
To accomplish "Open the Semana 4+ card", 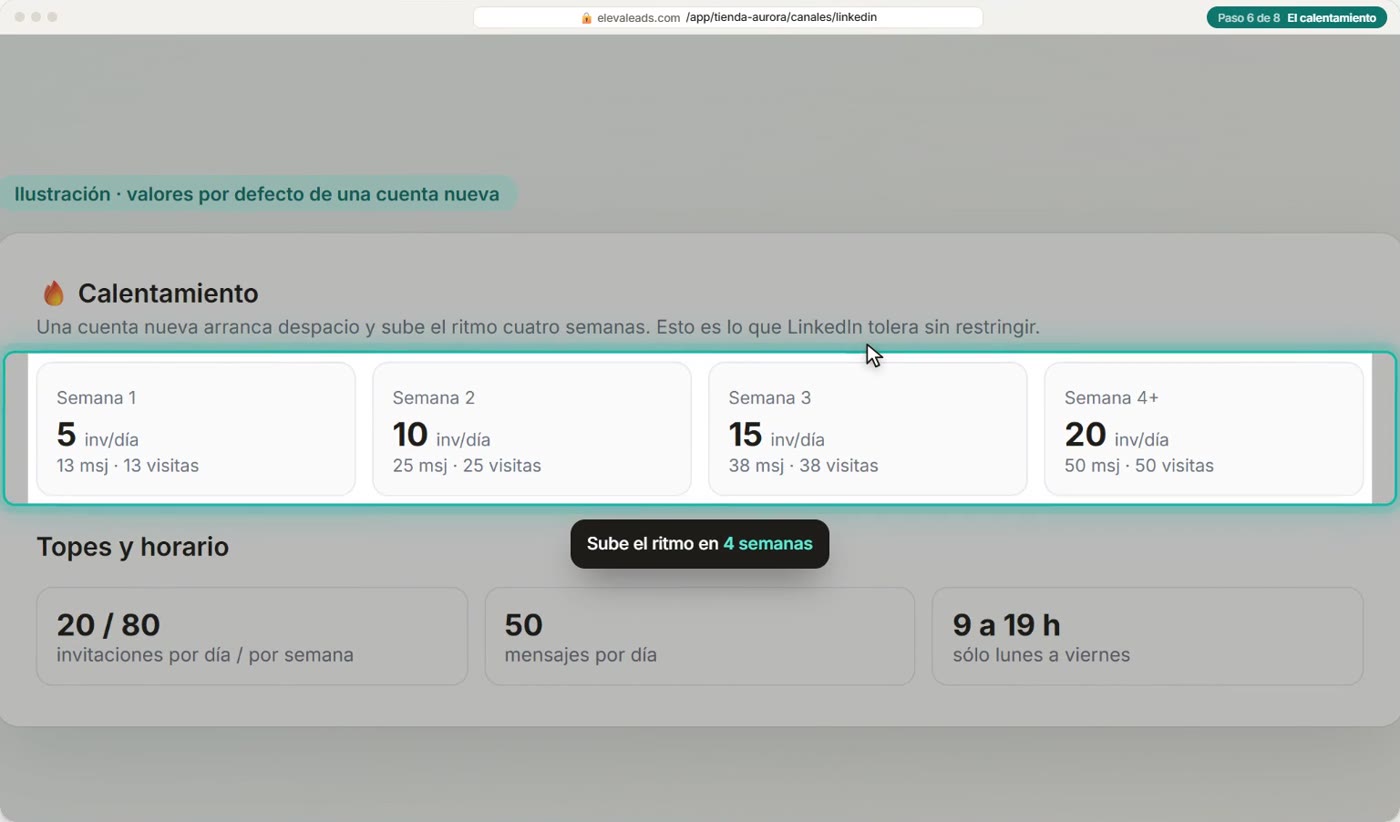I will click(x=1204, y=429).
